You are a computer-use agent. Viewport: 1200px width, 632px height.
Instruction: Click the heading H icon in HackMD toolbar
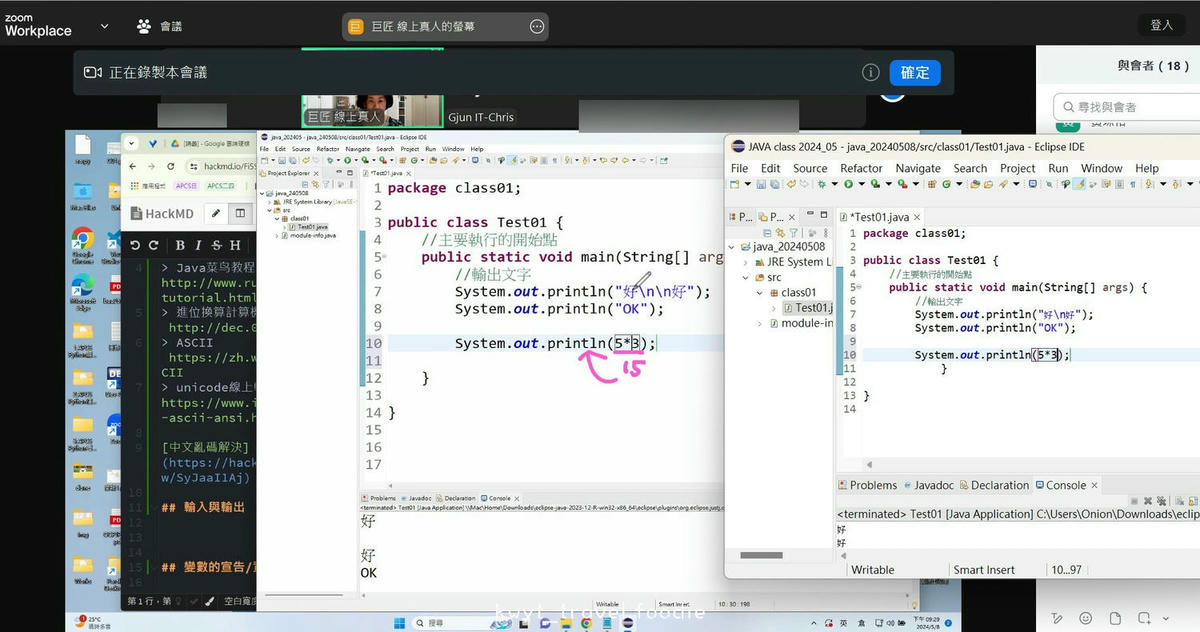tap(234, 245)
